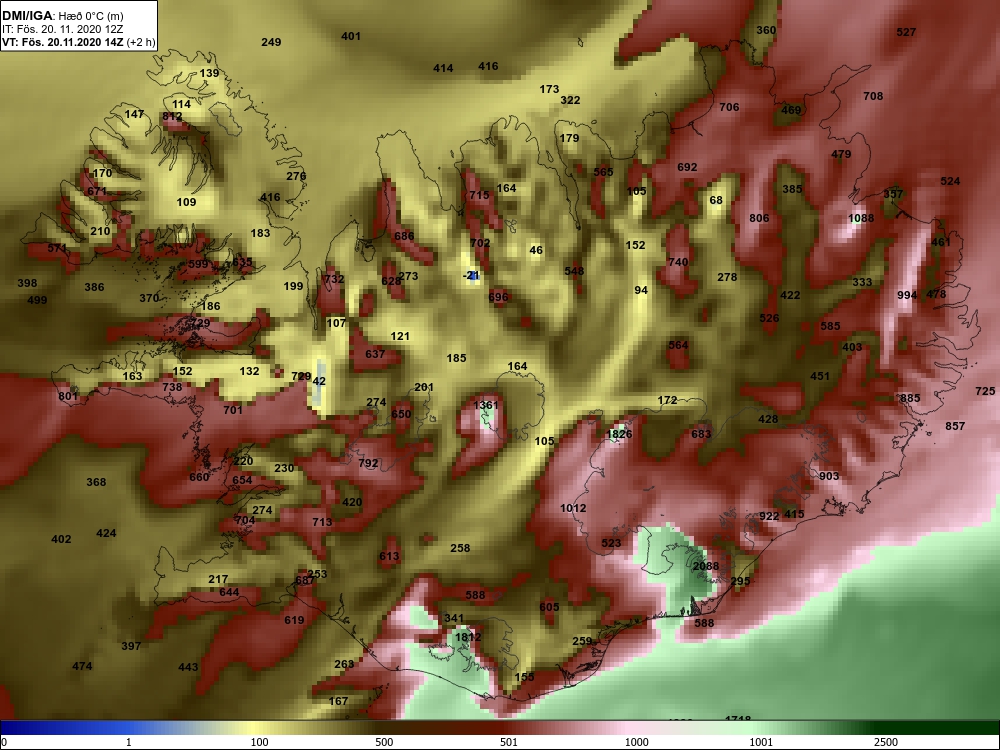This screenshot has height=750, width=1000.
Task: Select the map value 295
Action: pyautogui.click(x=740, y=581)
